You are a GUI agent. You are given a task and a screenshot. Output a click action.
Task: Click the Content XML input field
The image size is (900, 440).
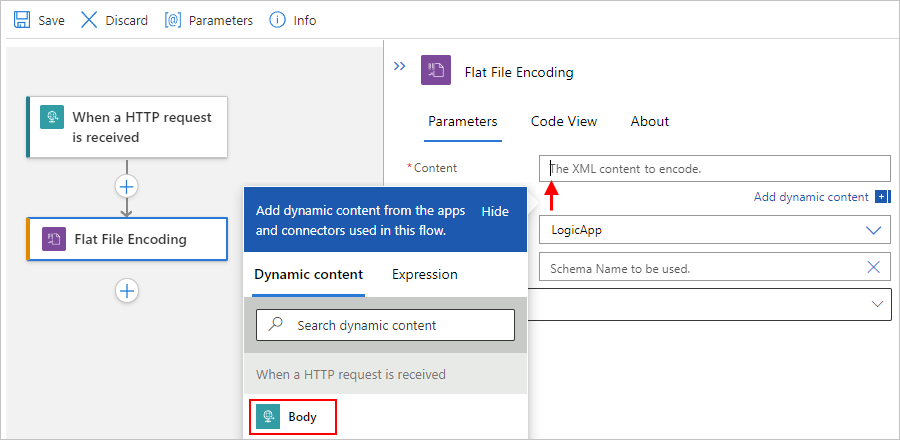pyautogui.click(x=714, y=168)
